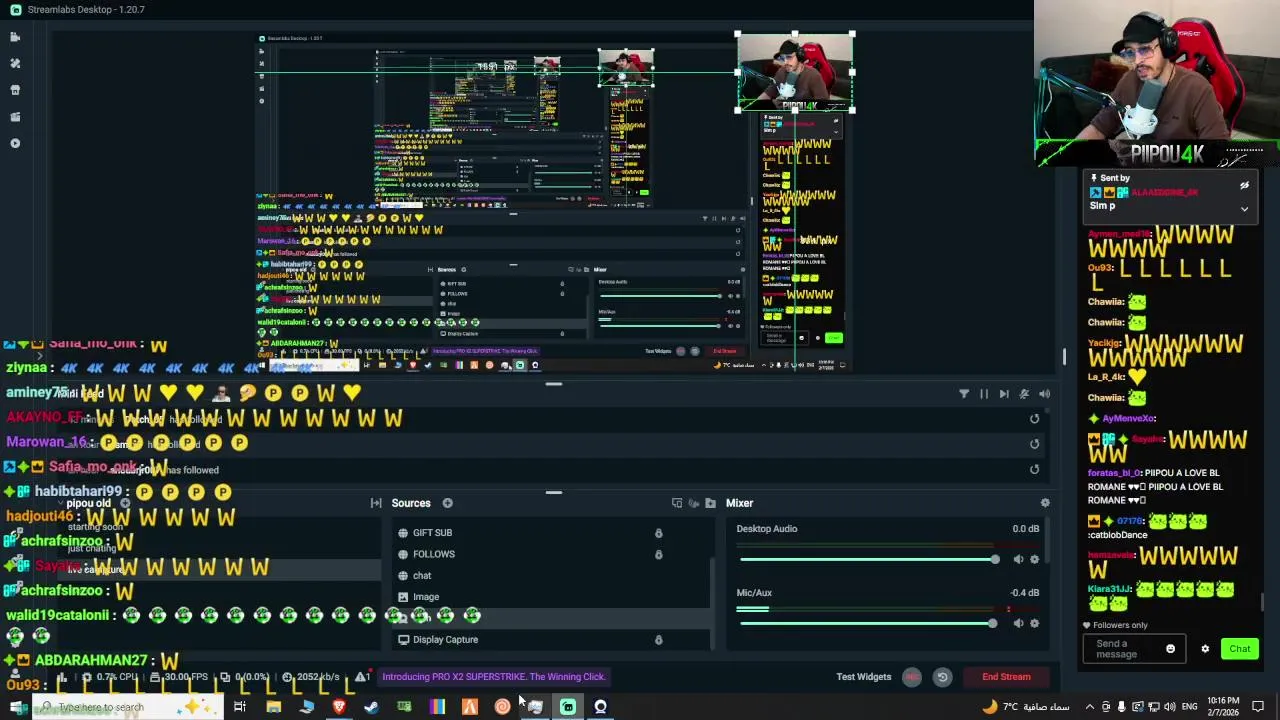Open Task View on the taskbar

[x=240, y=707]
